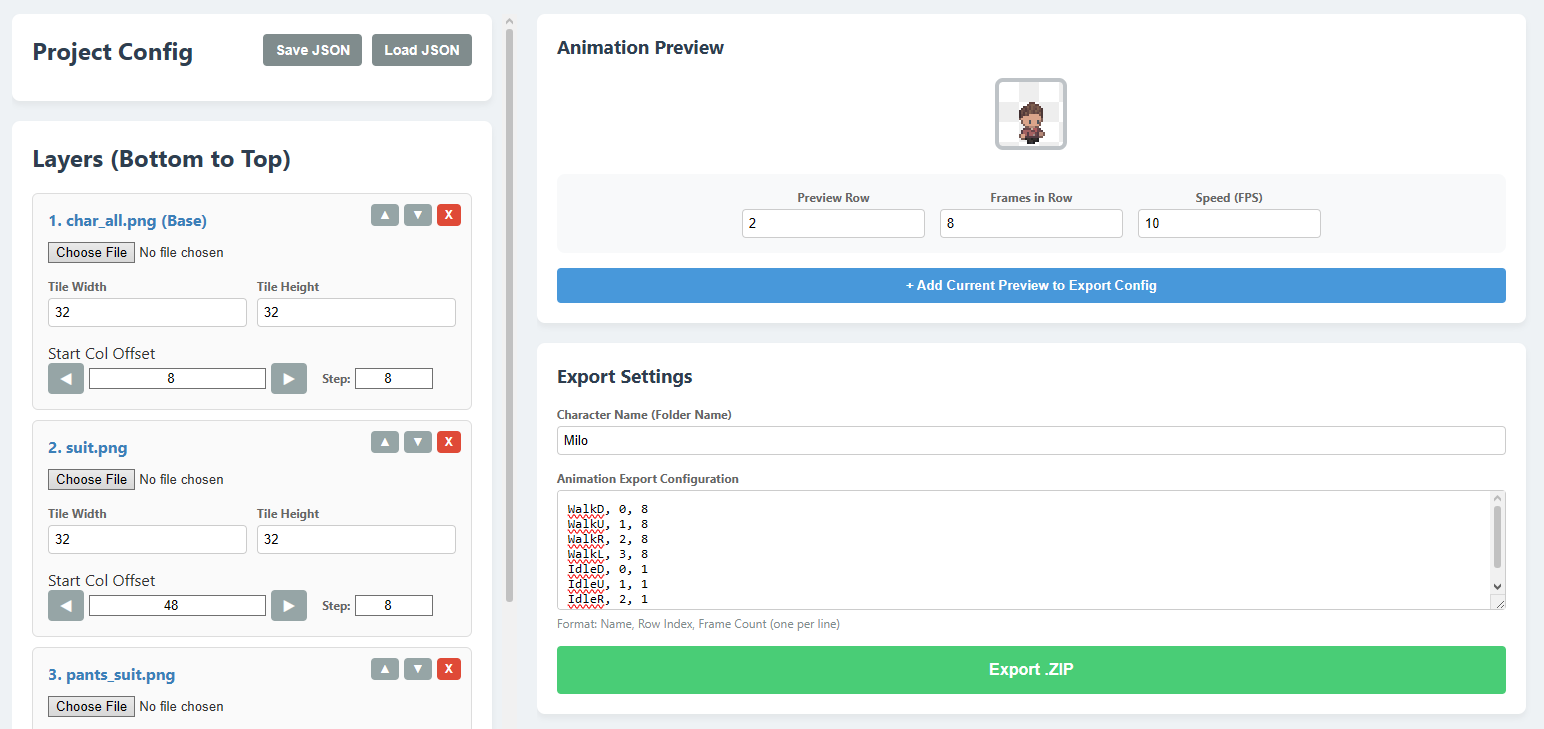This screenshot has height=729, width=1544.
Task: Edit suit.png Tile Height field
Action: [x=356, y=539]
